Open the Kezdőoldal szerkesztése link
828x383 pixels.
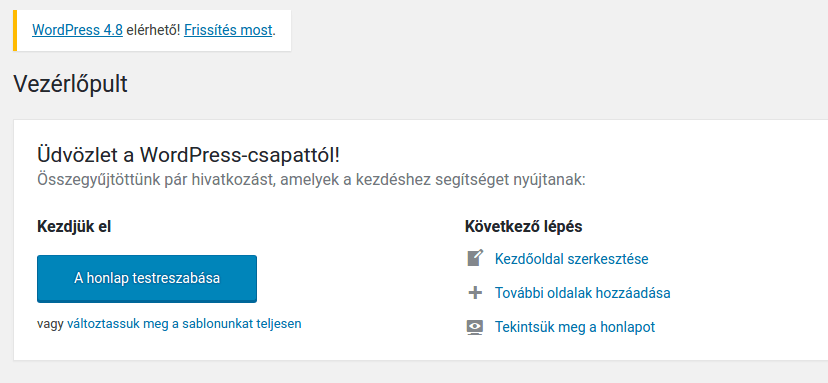571,259
